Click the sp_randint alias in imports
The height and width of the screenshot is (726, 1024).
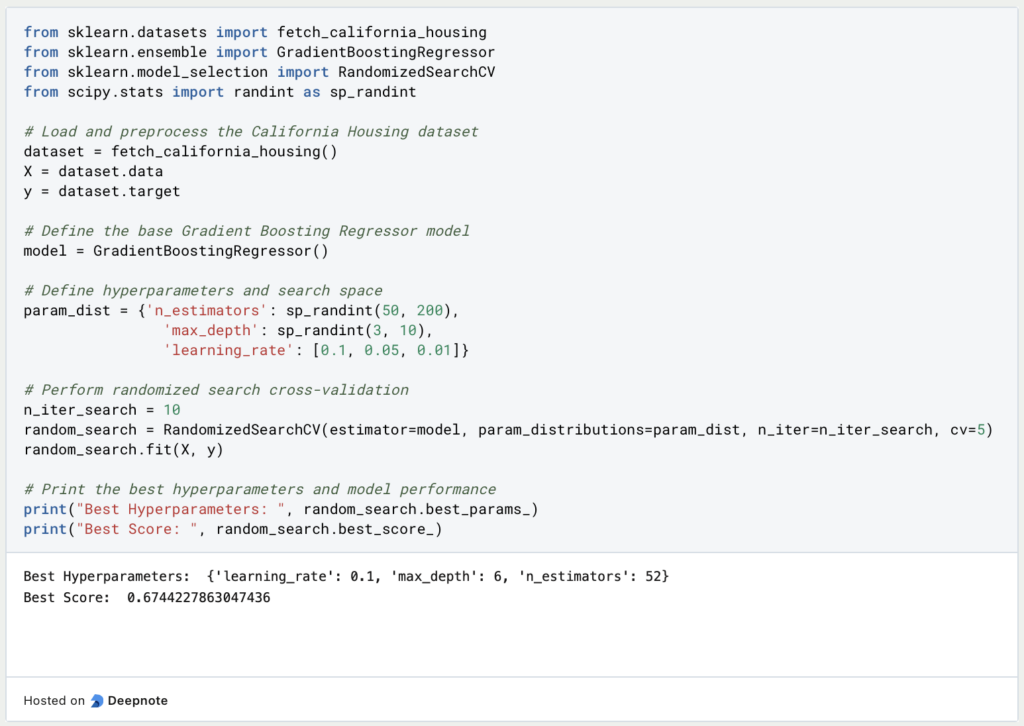pyautogui.click(x=375, y=91)
